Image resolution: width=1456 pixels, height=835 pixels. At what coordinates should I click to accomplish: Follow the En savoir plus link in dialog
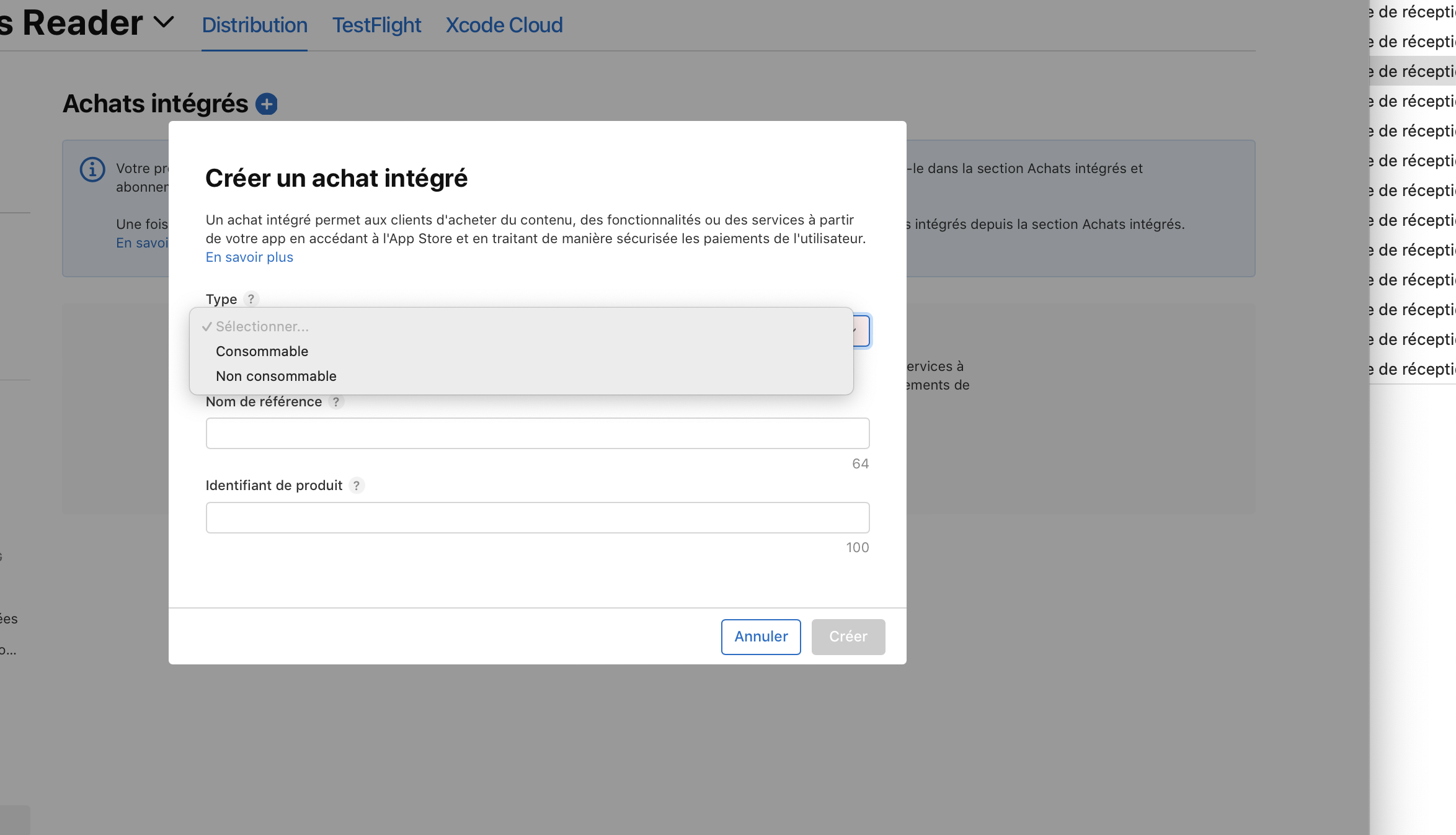249,257
